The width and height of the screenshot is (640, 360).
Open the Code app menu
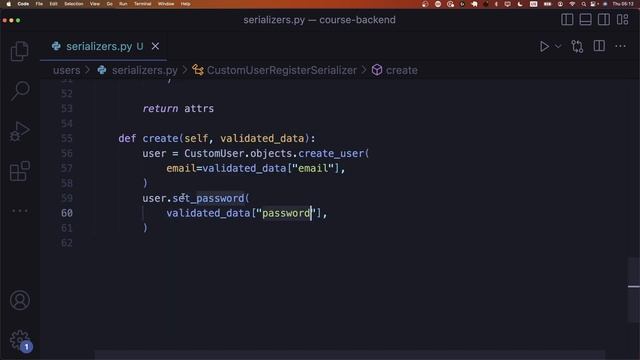coord(23,4)
